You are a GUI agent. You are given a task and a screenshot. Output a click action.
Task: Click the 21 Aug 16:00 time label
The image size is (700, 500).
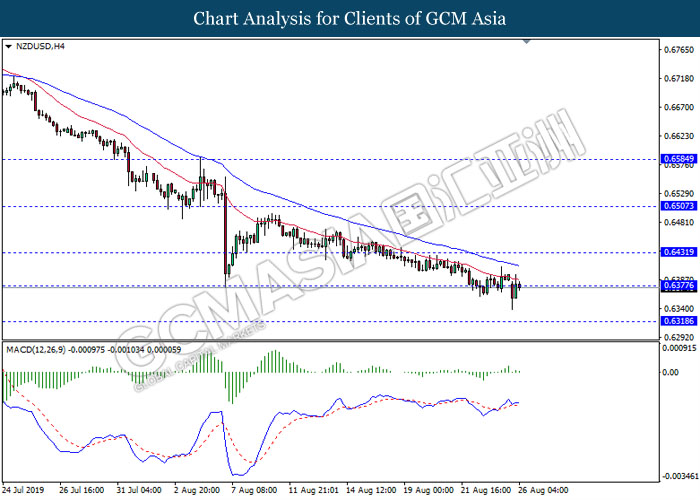tap(486, 490)
